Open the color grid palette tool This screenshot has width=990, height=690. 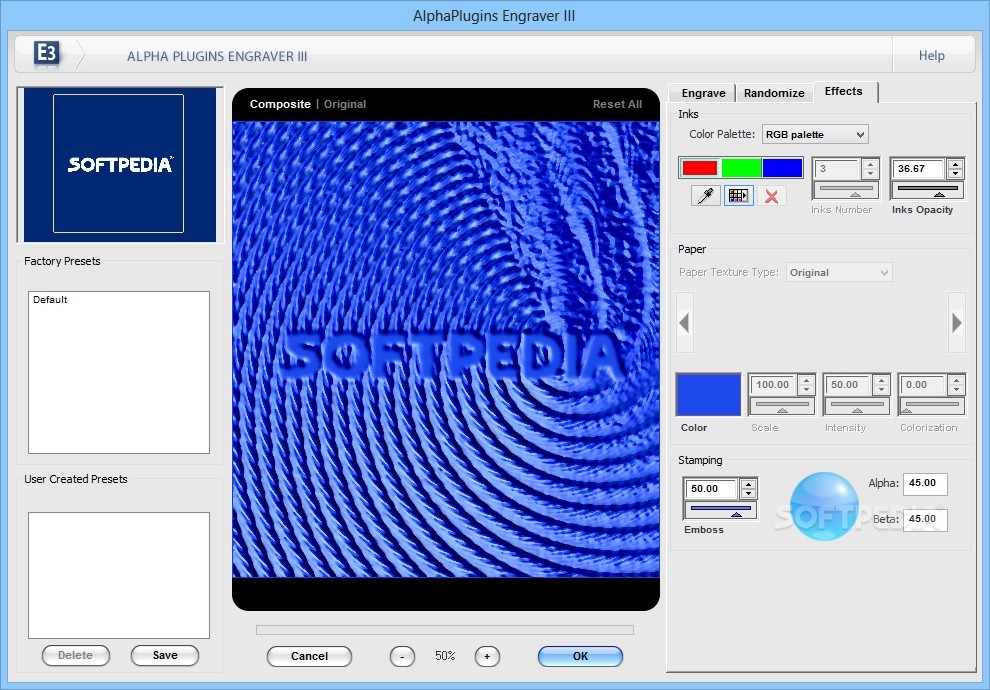coord(738,196)
